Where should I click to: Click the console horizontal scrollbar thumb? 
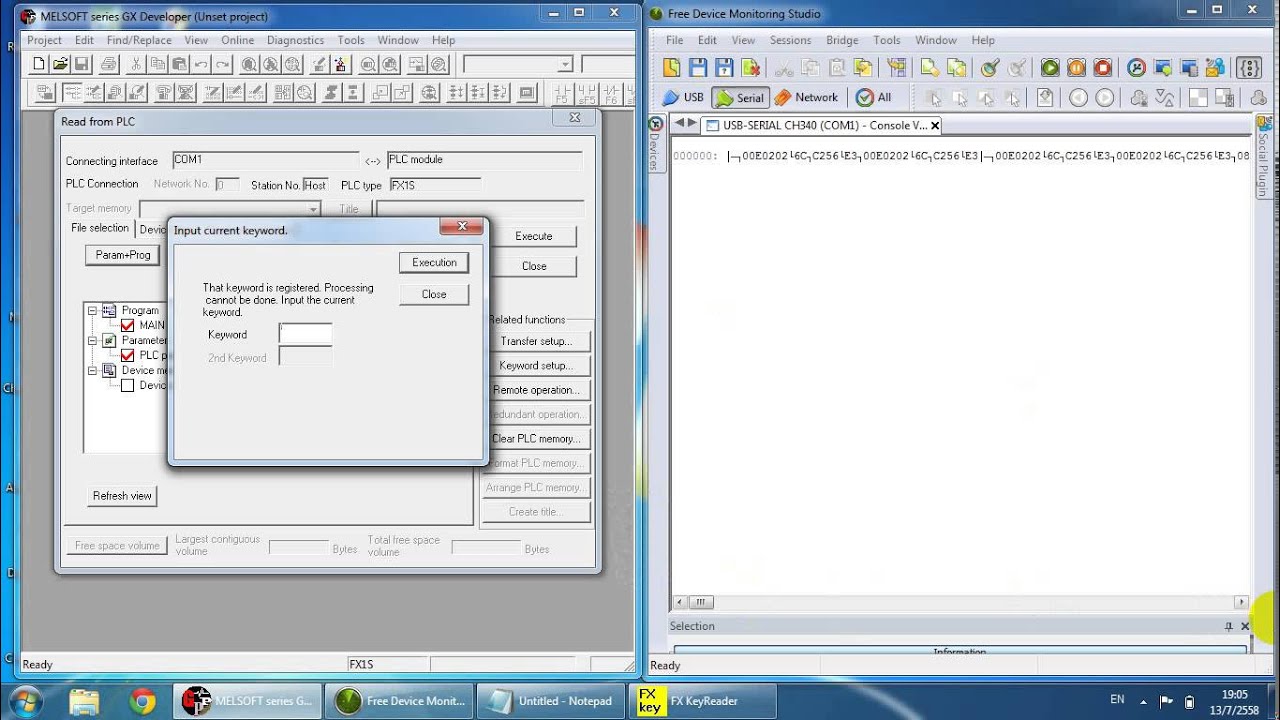701,602
